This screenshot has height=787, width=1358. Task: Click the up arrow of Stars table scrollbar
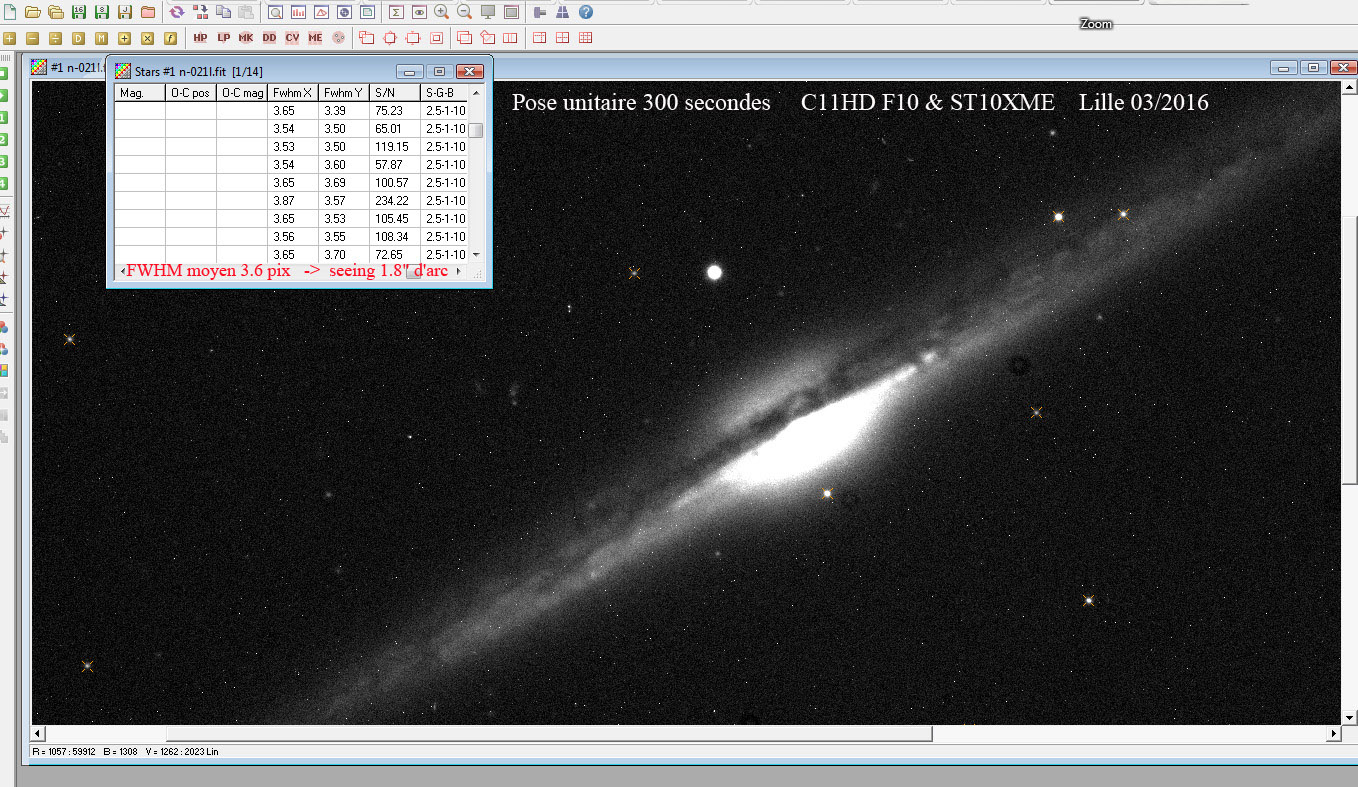(x=477, y=93)
